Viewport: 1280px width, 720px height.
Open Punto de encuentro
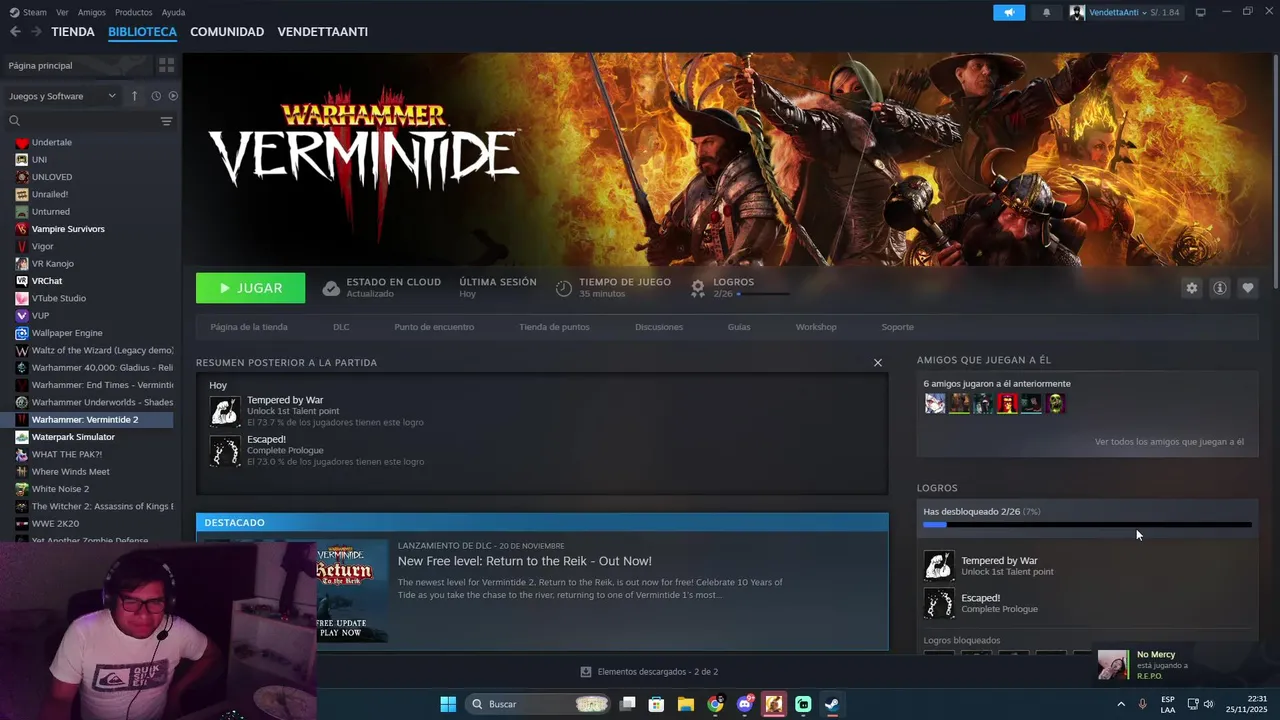coord(434,327)
